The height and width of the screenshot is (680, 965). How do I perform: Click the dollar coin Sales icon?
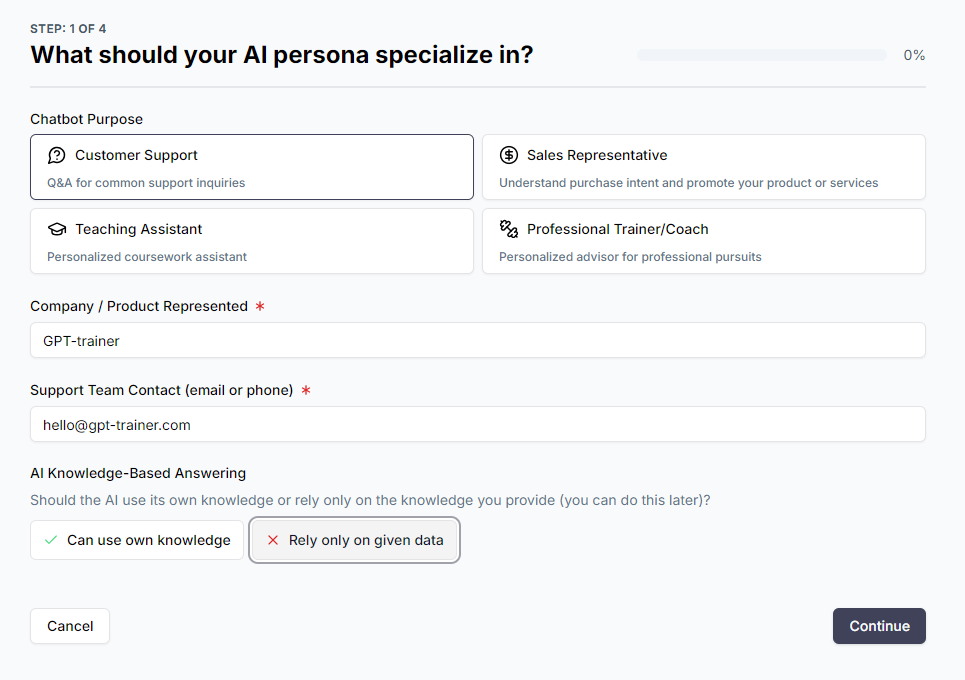click(x=508, y=155)
